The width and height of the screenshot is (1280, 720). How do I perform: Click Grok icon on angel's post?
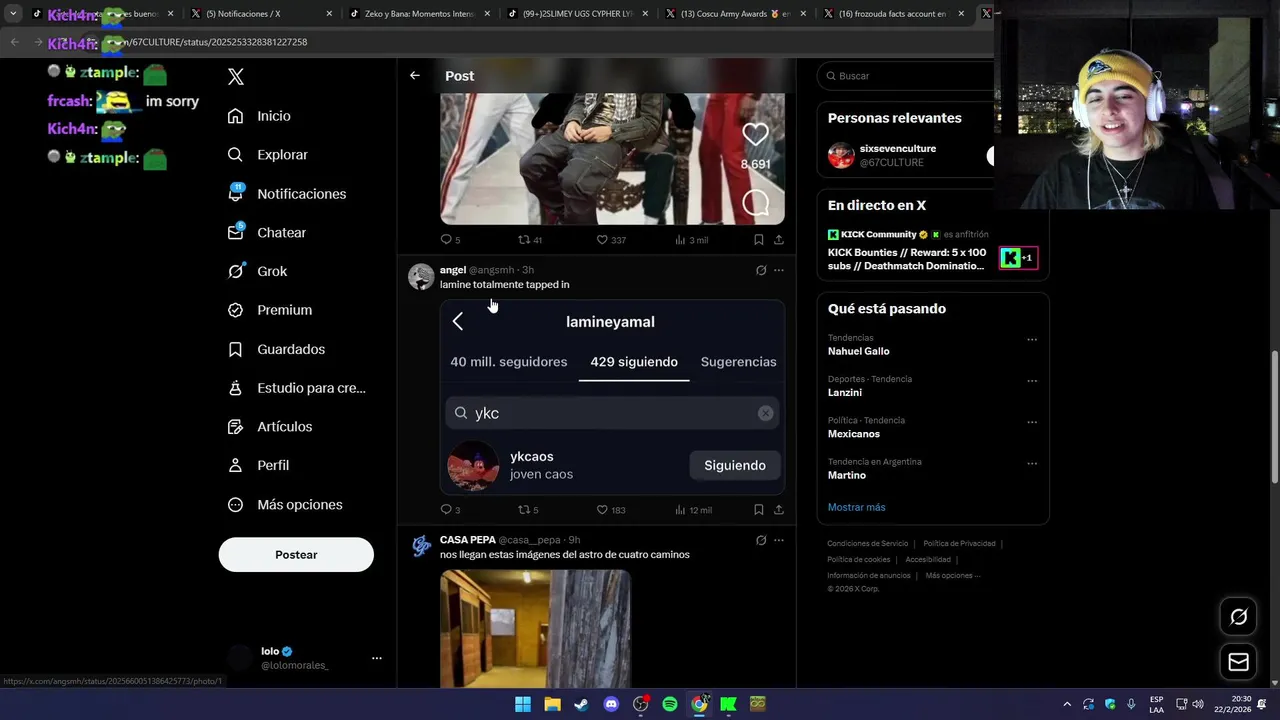coord(761,270)
